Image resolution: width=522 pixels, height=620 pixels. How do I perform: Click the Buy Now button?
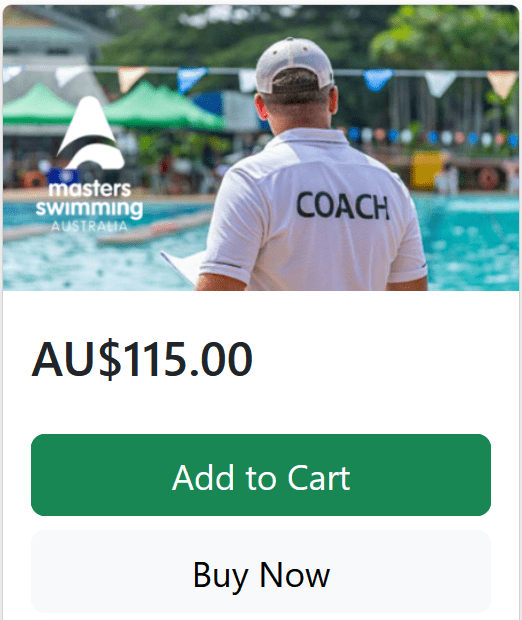click(x=261, y=572)
